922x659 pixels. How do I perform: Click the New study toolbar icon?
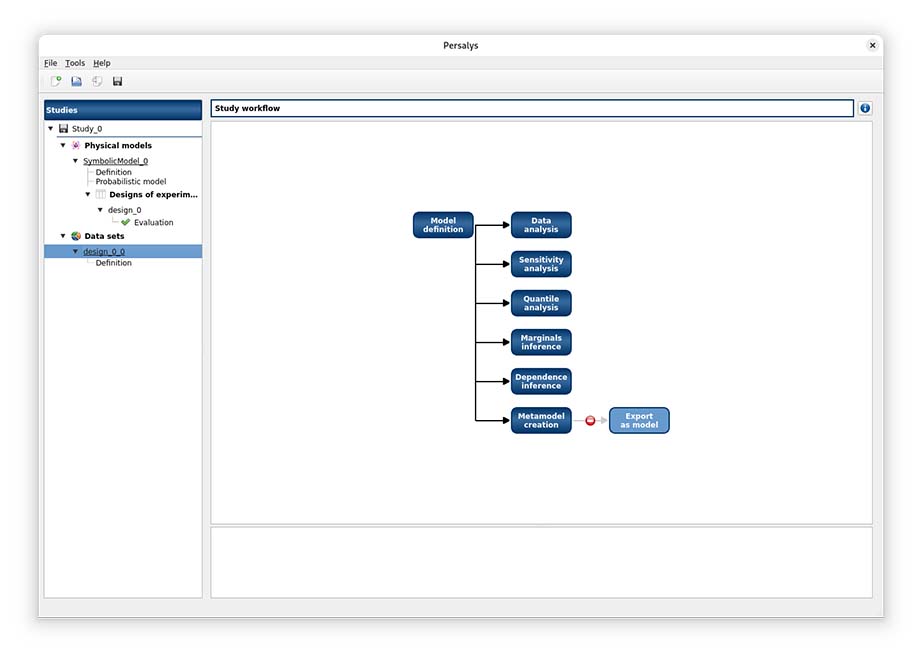(x=56, y=81)
